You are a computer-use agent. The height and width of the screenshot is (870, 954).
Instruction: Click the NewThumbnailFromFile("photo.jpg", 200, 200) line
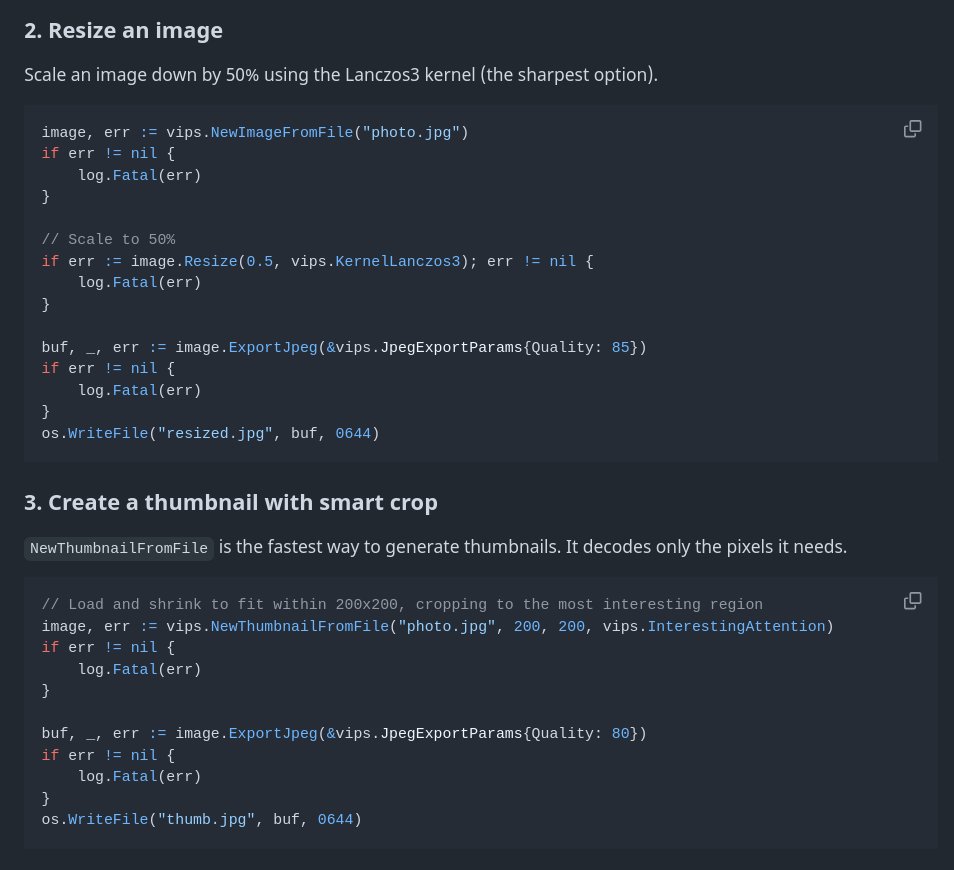tap(437, 627)
